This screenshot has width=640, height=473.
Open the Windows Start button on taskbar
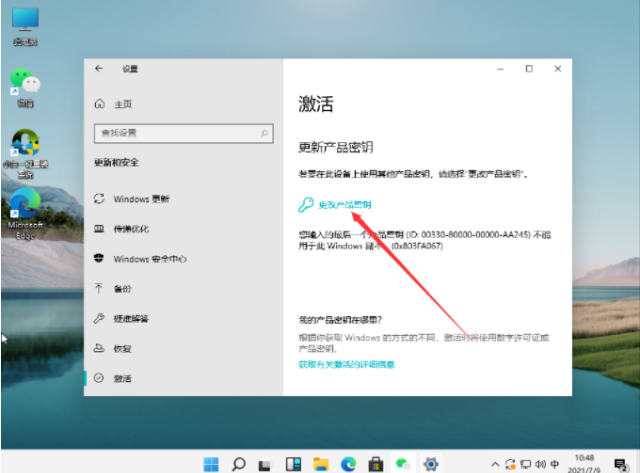(x=212, y=464)
